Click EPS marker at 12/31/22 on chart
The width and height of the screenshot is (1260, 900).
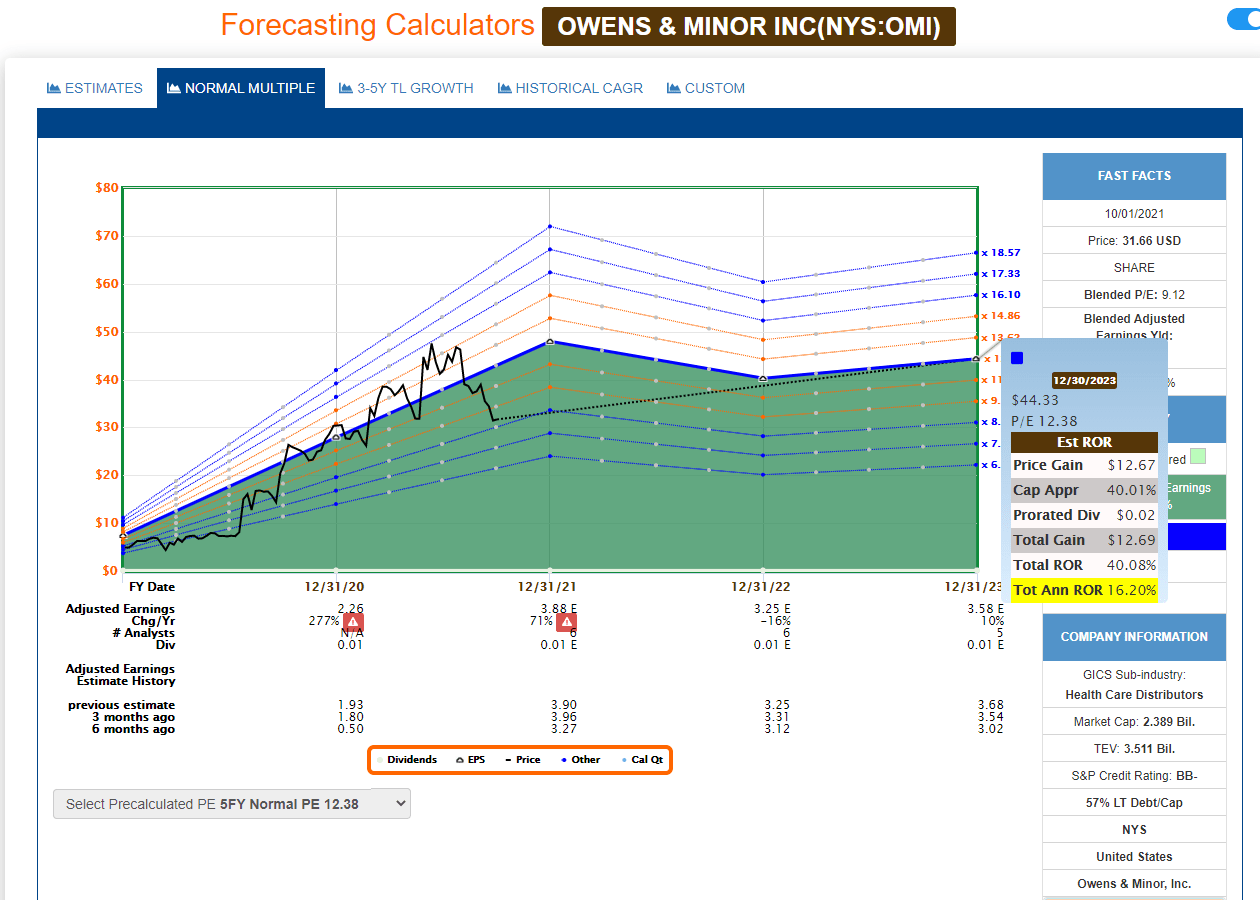[763, 378]
